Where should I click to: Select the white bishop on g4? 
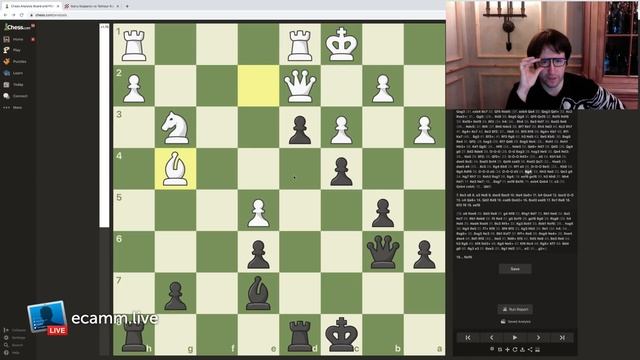(x=175, y=169)
